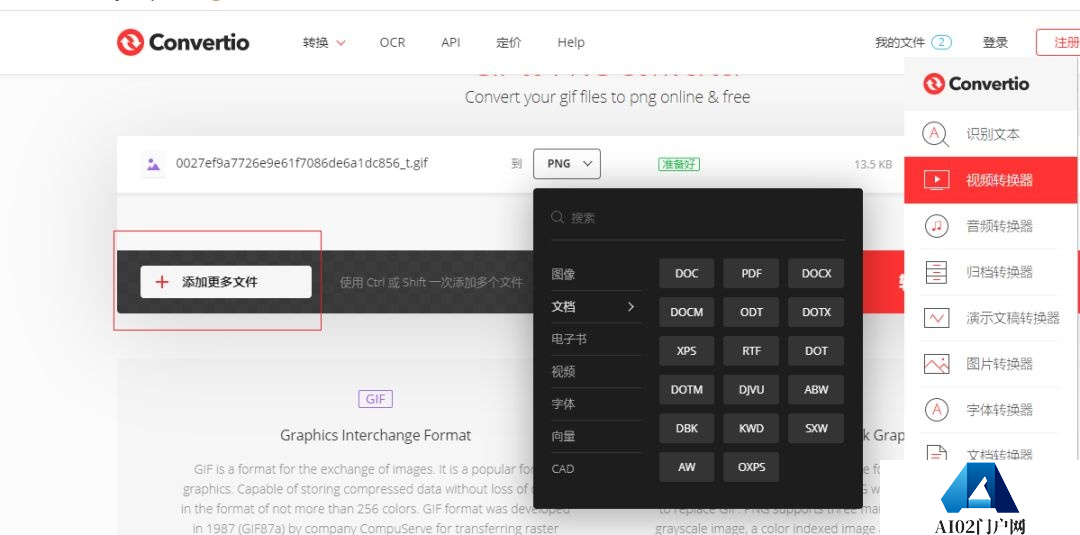The height and width of the screenshot is (535, 1080).
Task: Click the 图片转换器 picture icon
Action: [x=936, y=364]
